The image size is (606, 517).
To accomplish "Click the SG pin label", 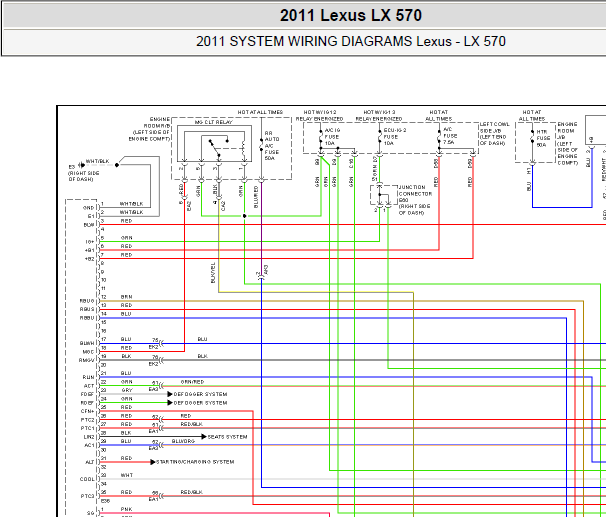I will coord(90,513).
